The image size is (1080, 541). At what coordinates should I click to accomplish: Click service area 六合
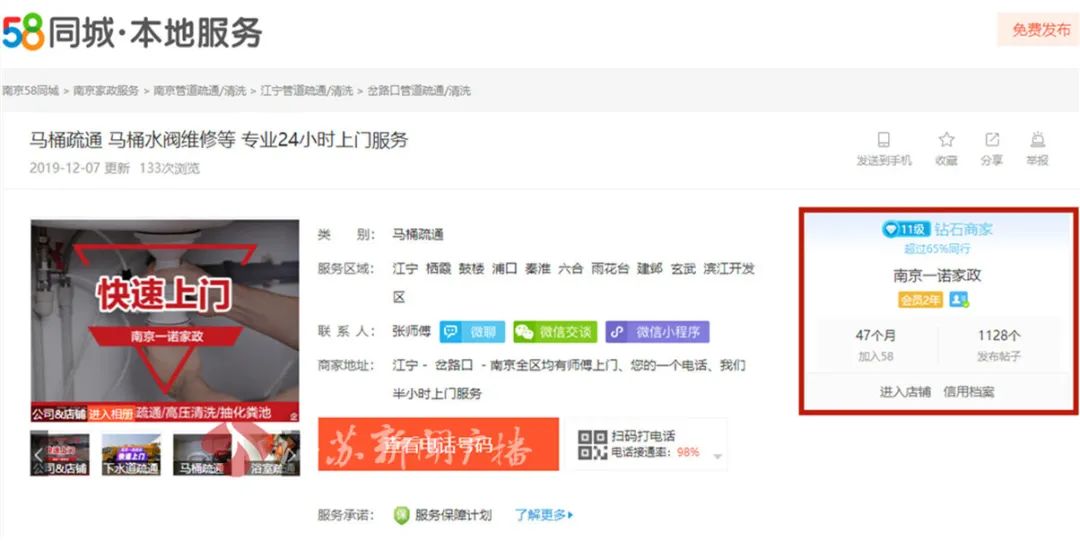click(571, 269)
